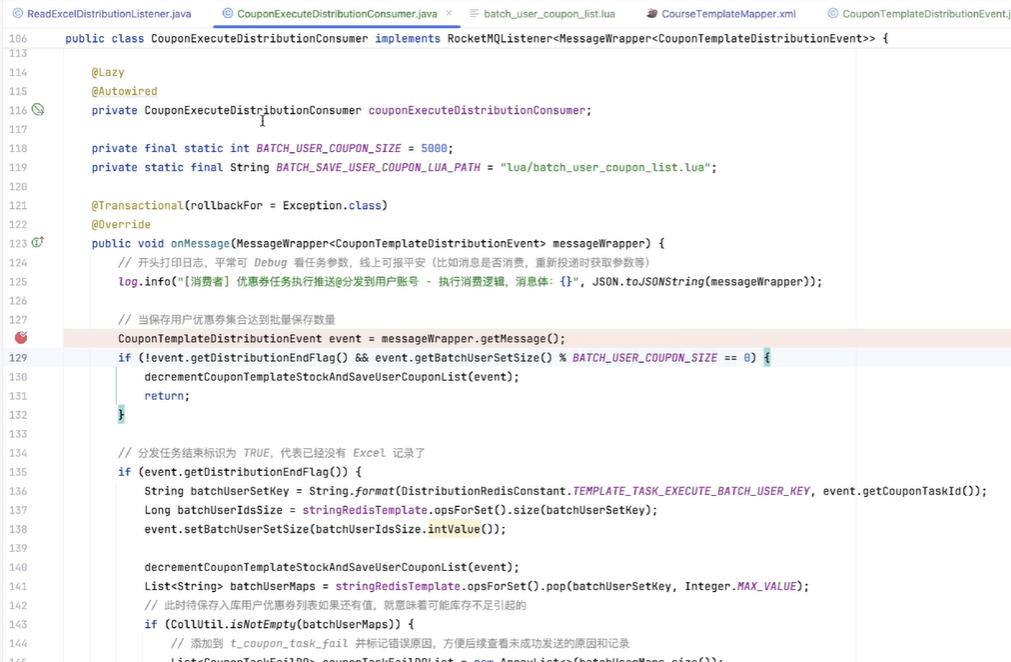Image resolution: width=1011 pixels, height=662 pixels.
Task: Close the CouponExecuteDistributionConsumer.java tab
Action: click(447, 14)
